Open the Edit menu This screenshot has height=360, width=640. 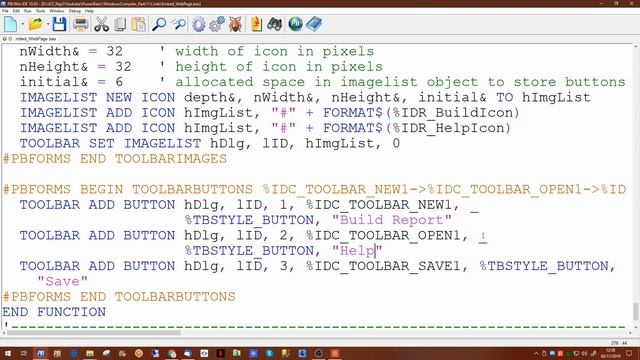[16, 11]
